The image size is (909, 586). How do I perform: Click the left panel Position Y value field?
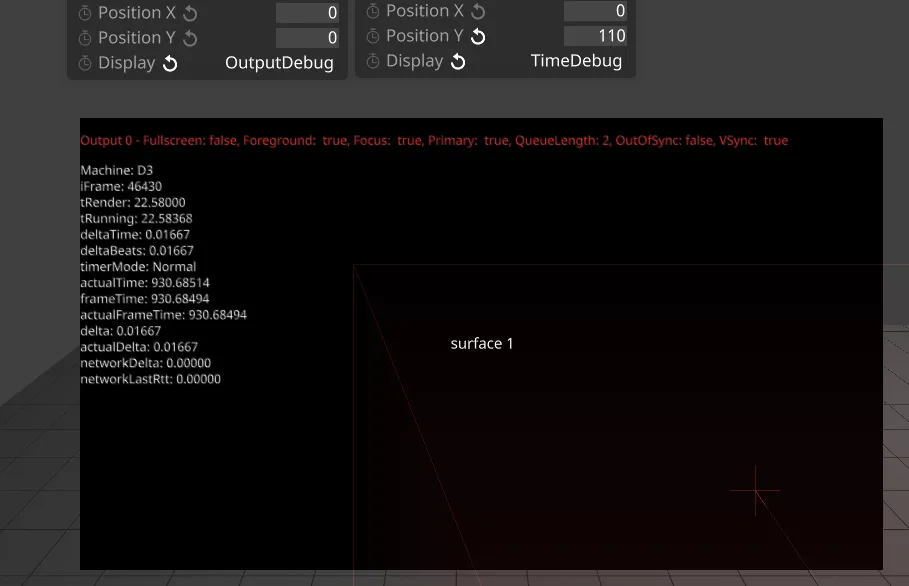[x=307, y=38]
